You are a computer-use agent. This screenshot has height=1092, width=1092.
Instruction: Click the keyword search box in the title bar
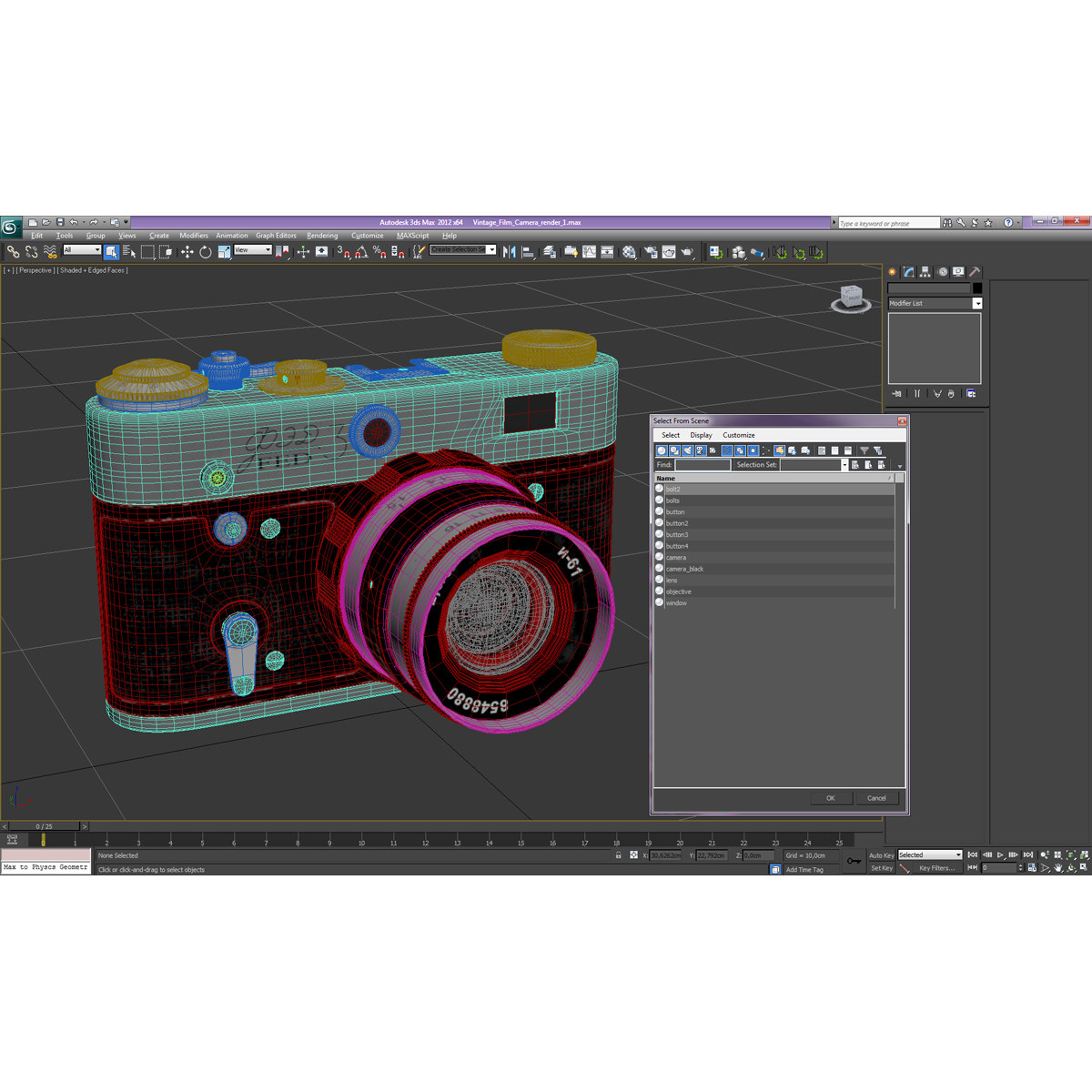coord(888,223)
